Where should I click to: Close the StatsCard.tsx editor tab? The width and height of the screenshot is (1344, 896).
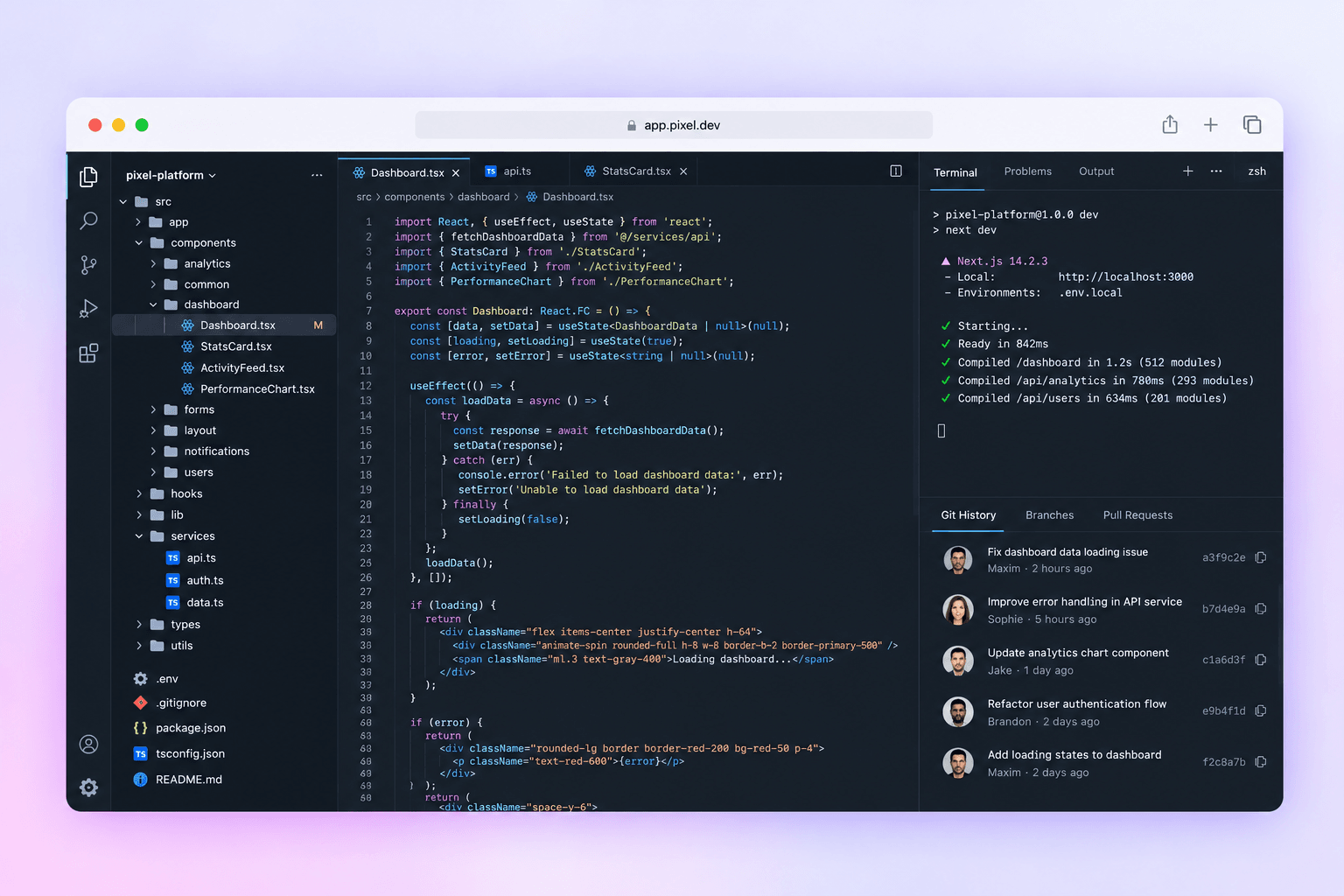tap(683, 171)
